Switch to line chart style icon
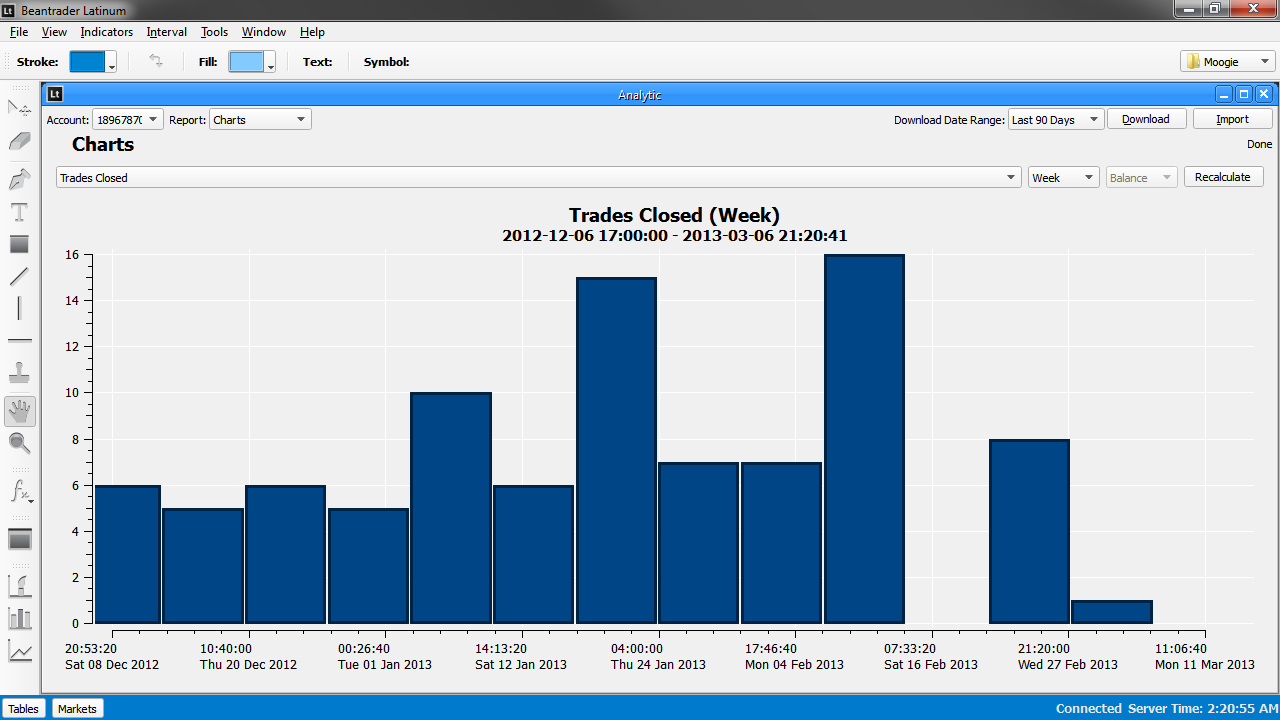 tap(19, 651)
